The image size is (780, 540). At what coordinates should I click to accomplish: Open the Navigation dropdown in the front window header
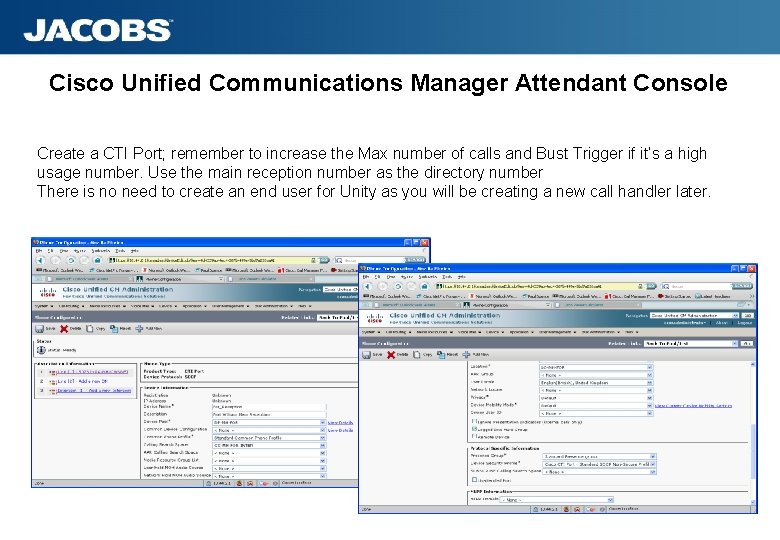coord(694,315)
